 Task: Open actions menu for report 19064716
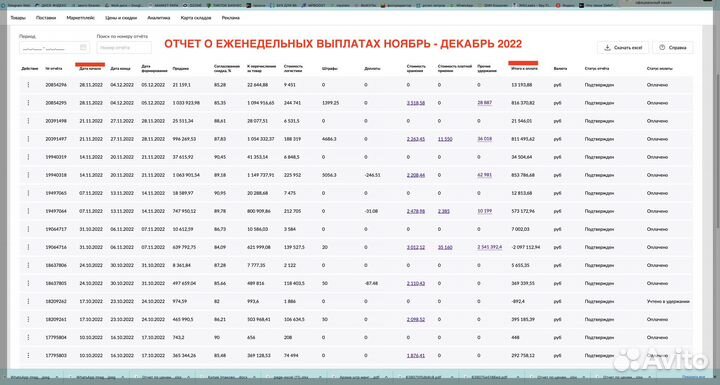pos(28,247)
